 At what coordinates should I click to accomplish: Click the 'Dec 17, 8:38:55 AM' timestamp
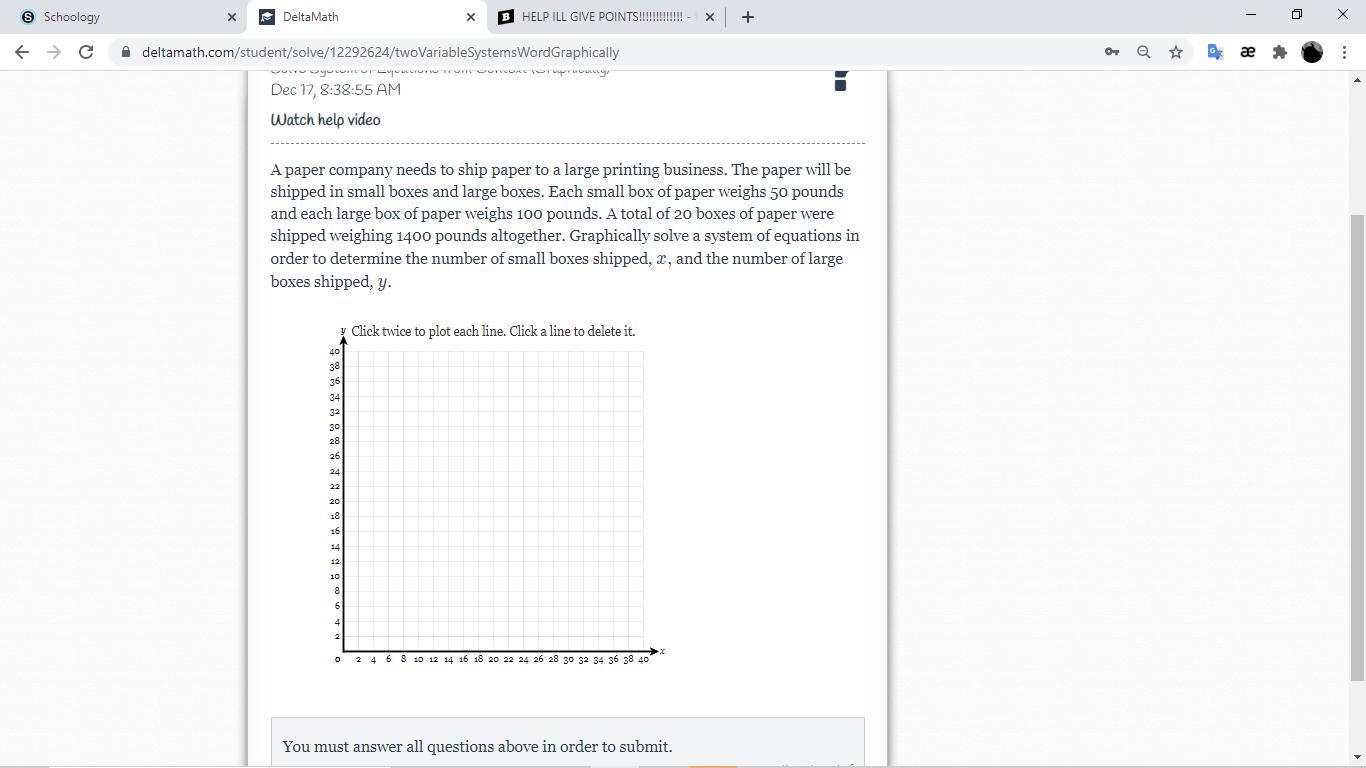[336, 90]
